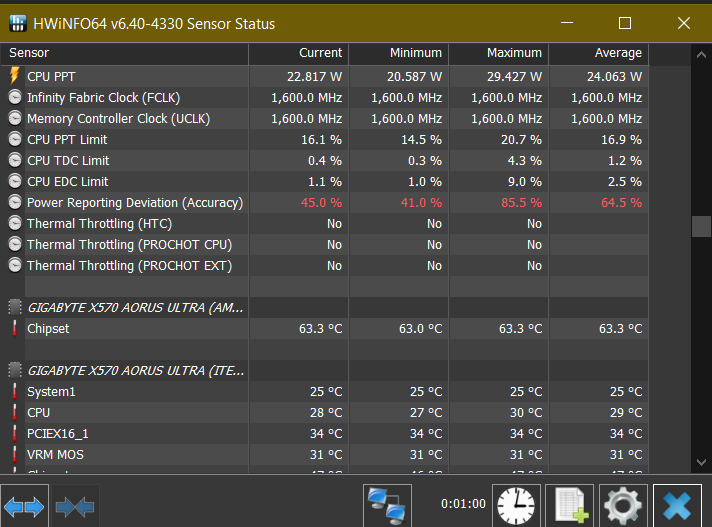Click the 64.5 % average deviation value
Screen dimensions: 712x527
click(622, 203)
